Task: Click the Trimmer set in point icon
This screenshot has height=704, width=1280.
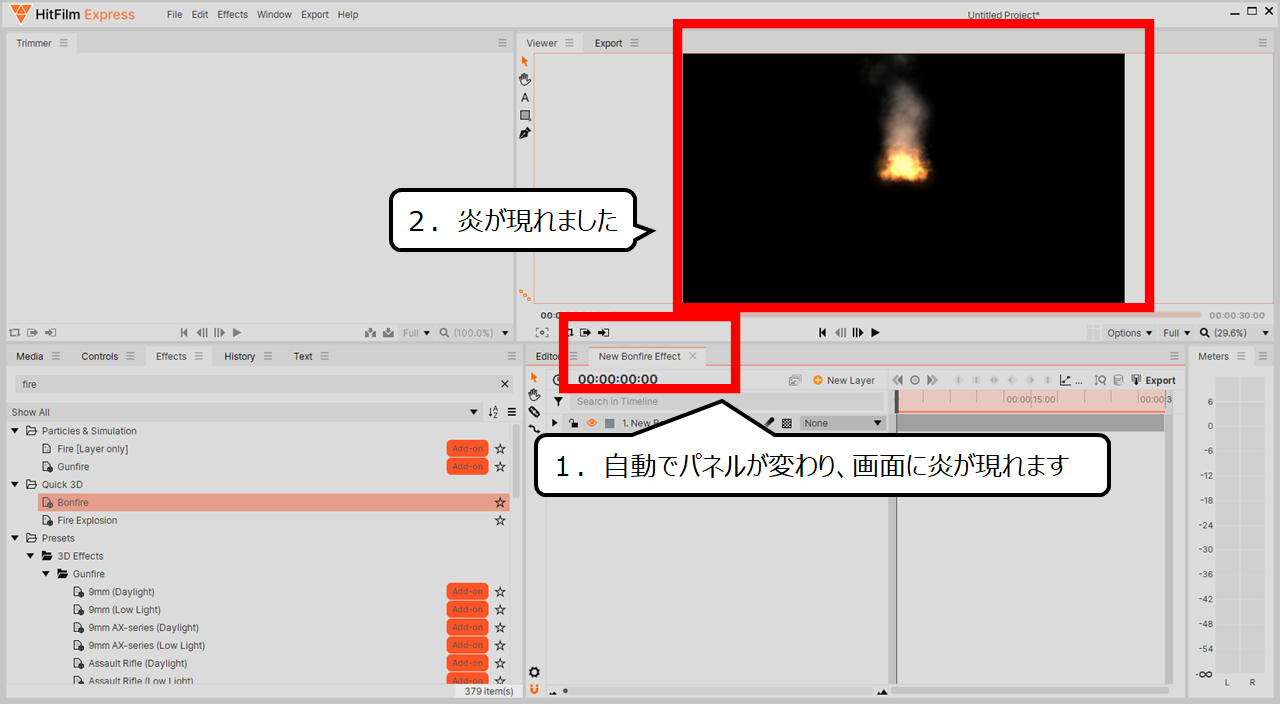Action: click(33, 332)
